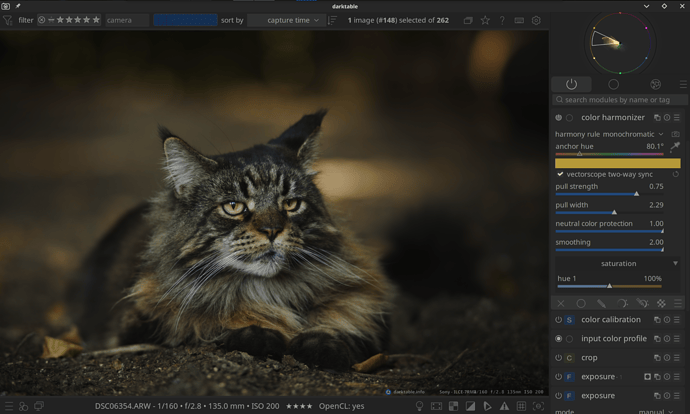This screenshot has height=414, width=690.
Task: Expand the input color profile module
Action: [613, 338]
